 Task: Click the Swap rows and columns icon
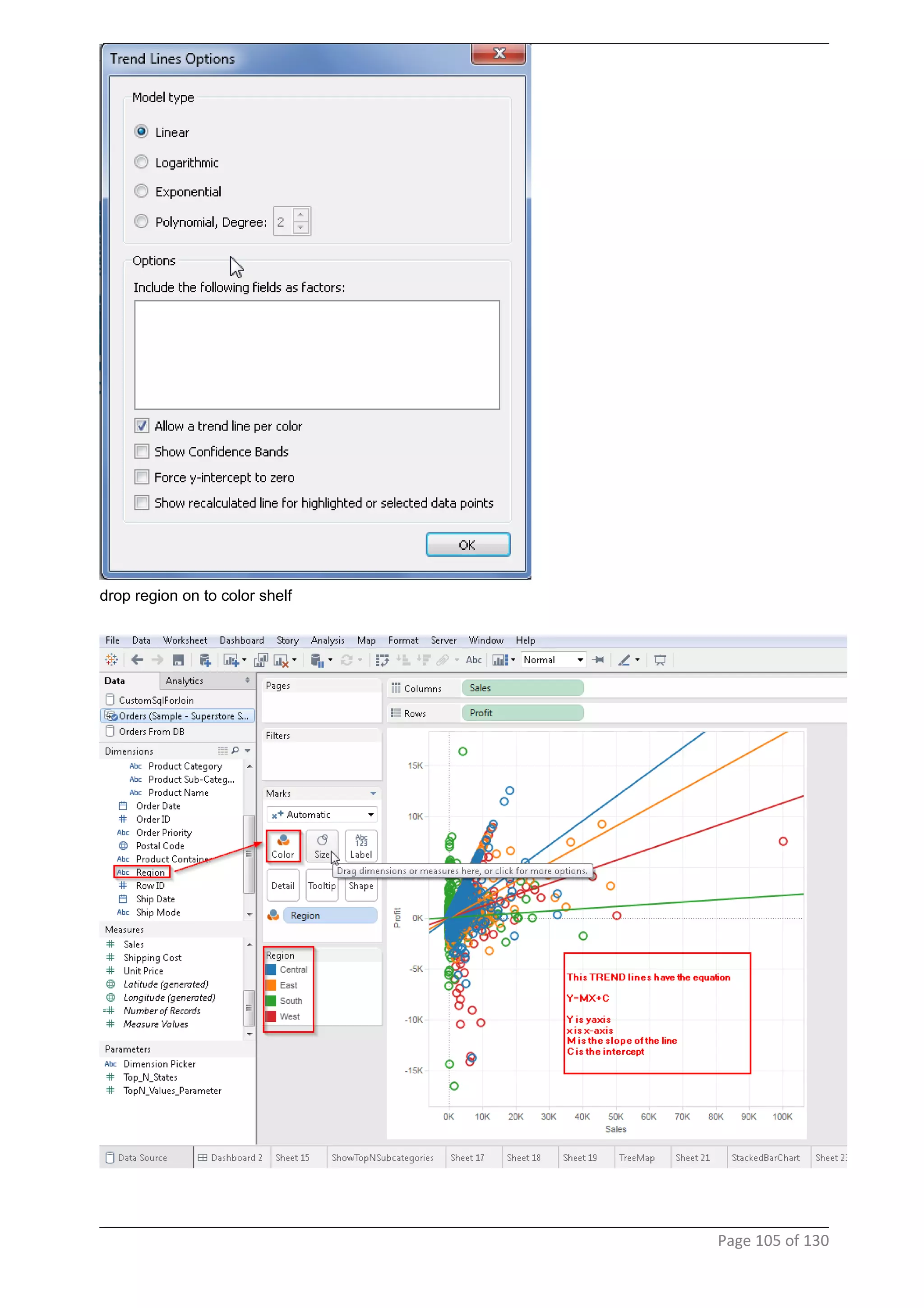point(382,660)
